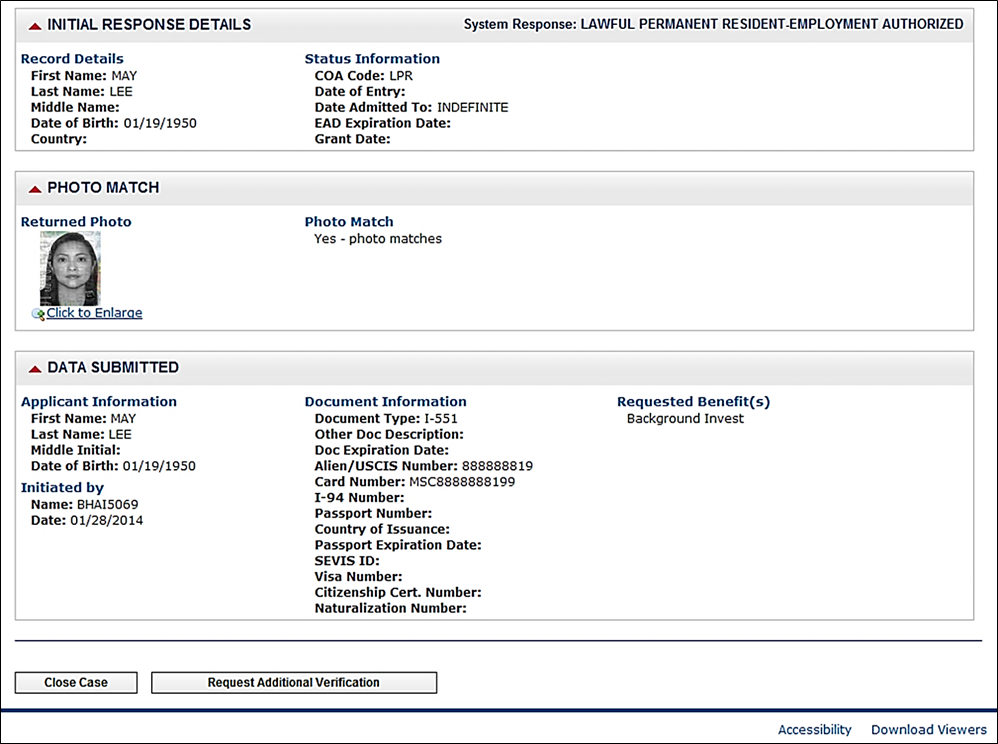Select the COA Code: LPR value
The height and width of the screenshot is (744, 998).
click(x=363, y=76)
